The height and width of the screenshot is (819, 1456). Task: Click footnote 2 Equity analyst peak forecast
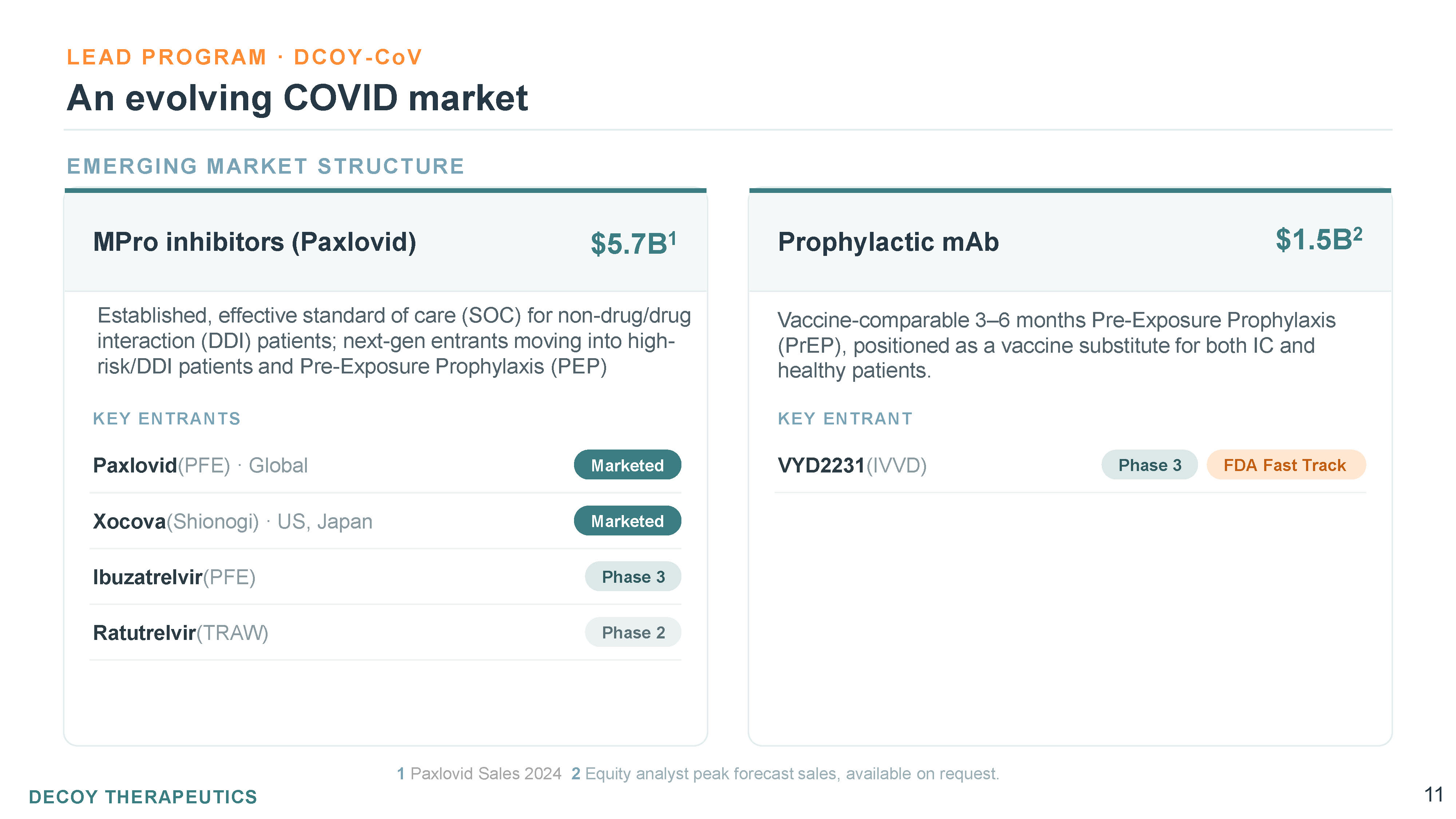[785, 773]
